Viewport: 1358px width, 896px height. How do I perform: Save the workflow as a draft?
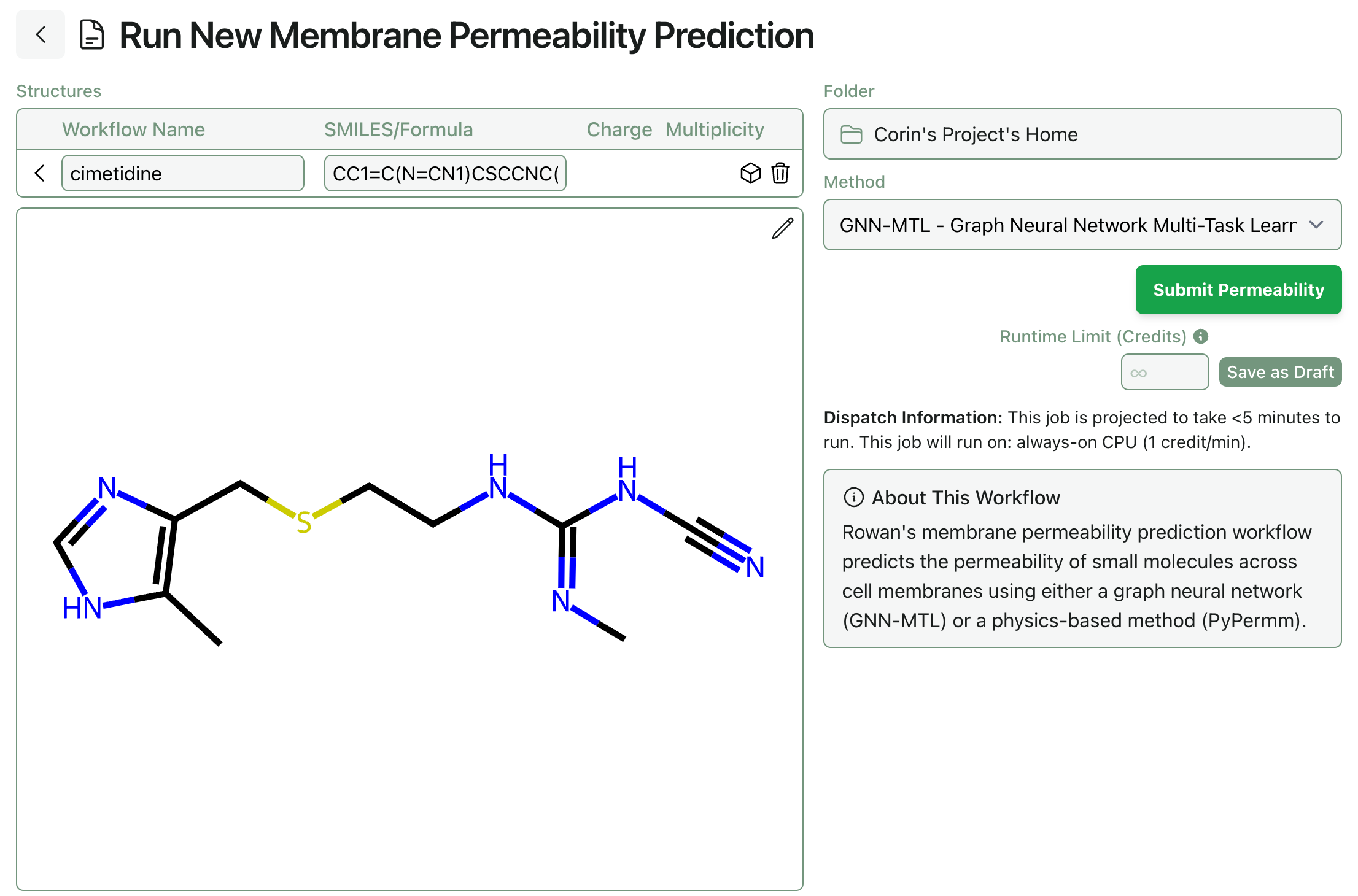[x=1280, y=372]
